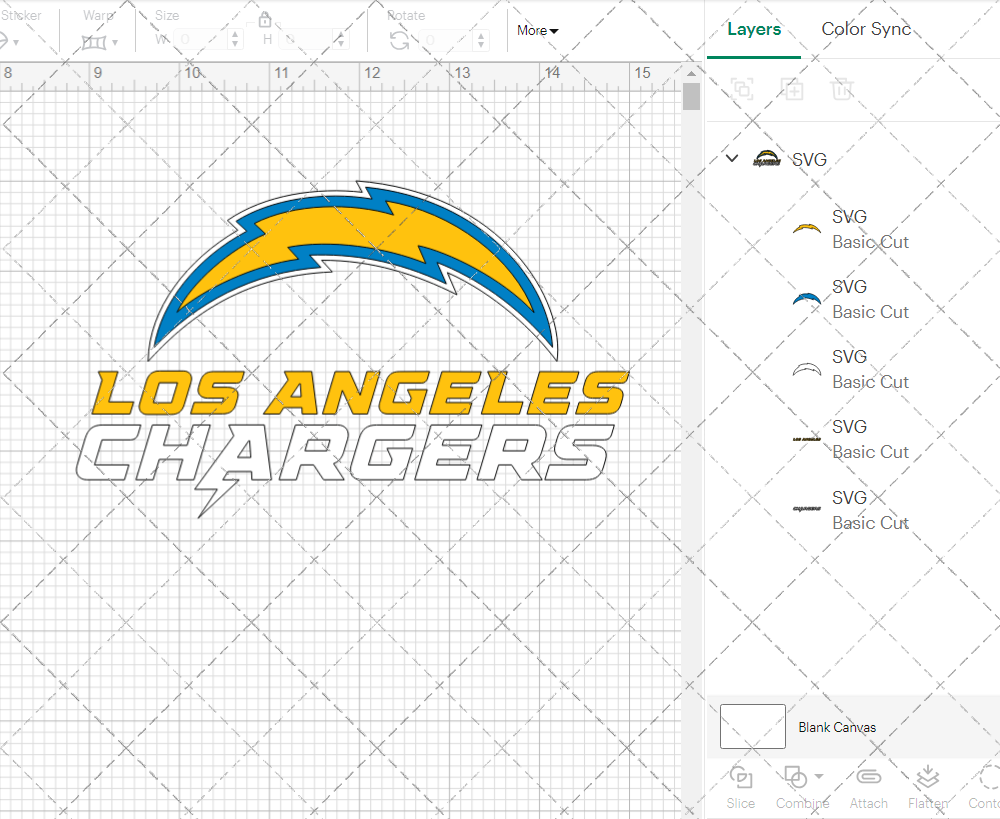Click the Slice tool
This screenshot has height=819, width=1000.
[x=740, y=788]
